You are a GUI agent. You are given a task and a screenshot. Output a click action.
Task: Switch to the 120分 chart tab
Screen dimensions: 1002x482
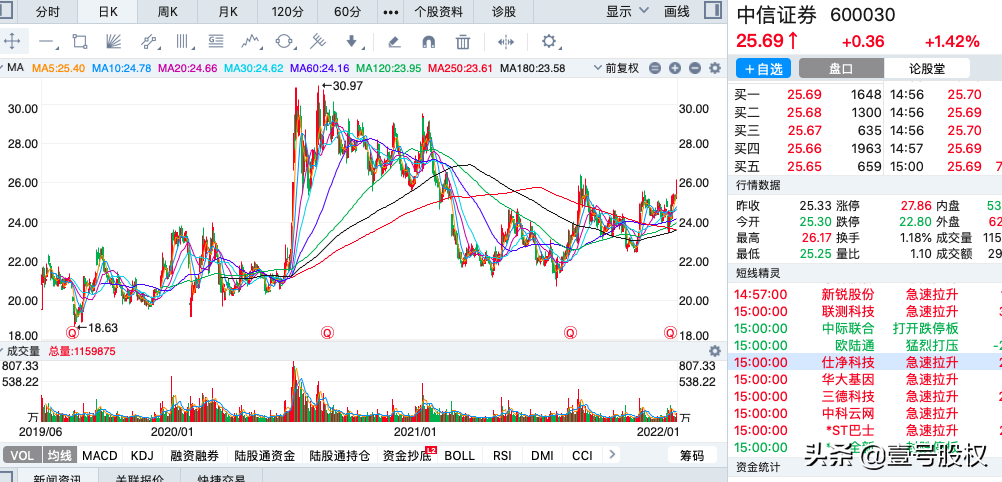click(x=288, y=12)
